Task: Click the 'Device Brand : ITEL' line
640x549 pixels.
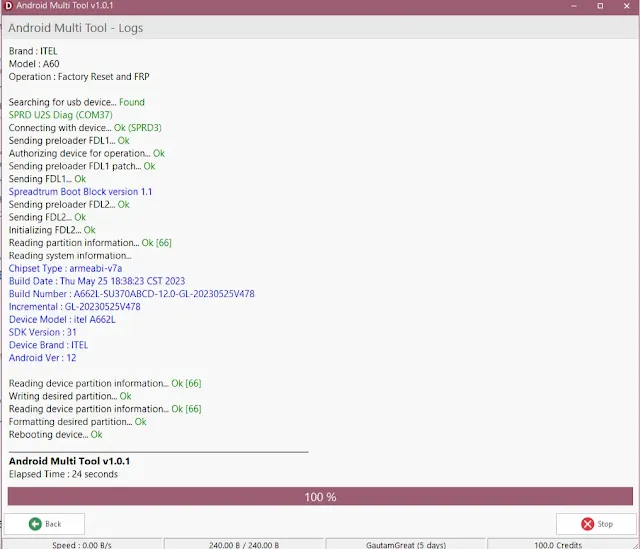Action: (x=48, y=345)
